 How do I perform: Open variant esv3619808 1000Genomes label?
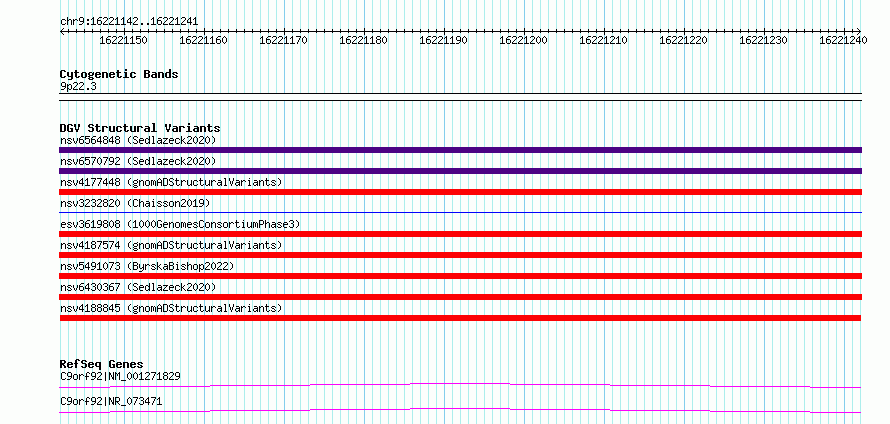pos(180,224)
